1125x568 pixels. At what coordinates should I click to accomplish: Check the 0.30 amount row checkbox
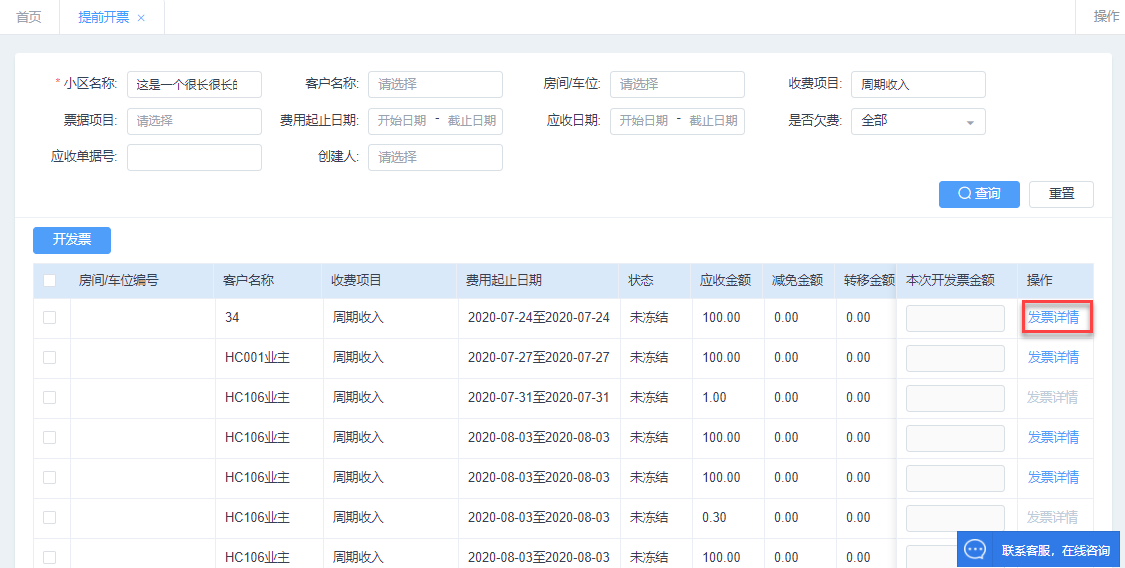coord(50,517)
